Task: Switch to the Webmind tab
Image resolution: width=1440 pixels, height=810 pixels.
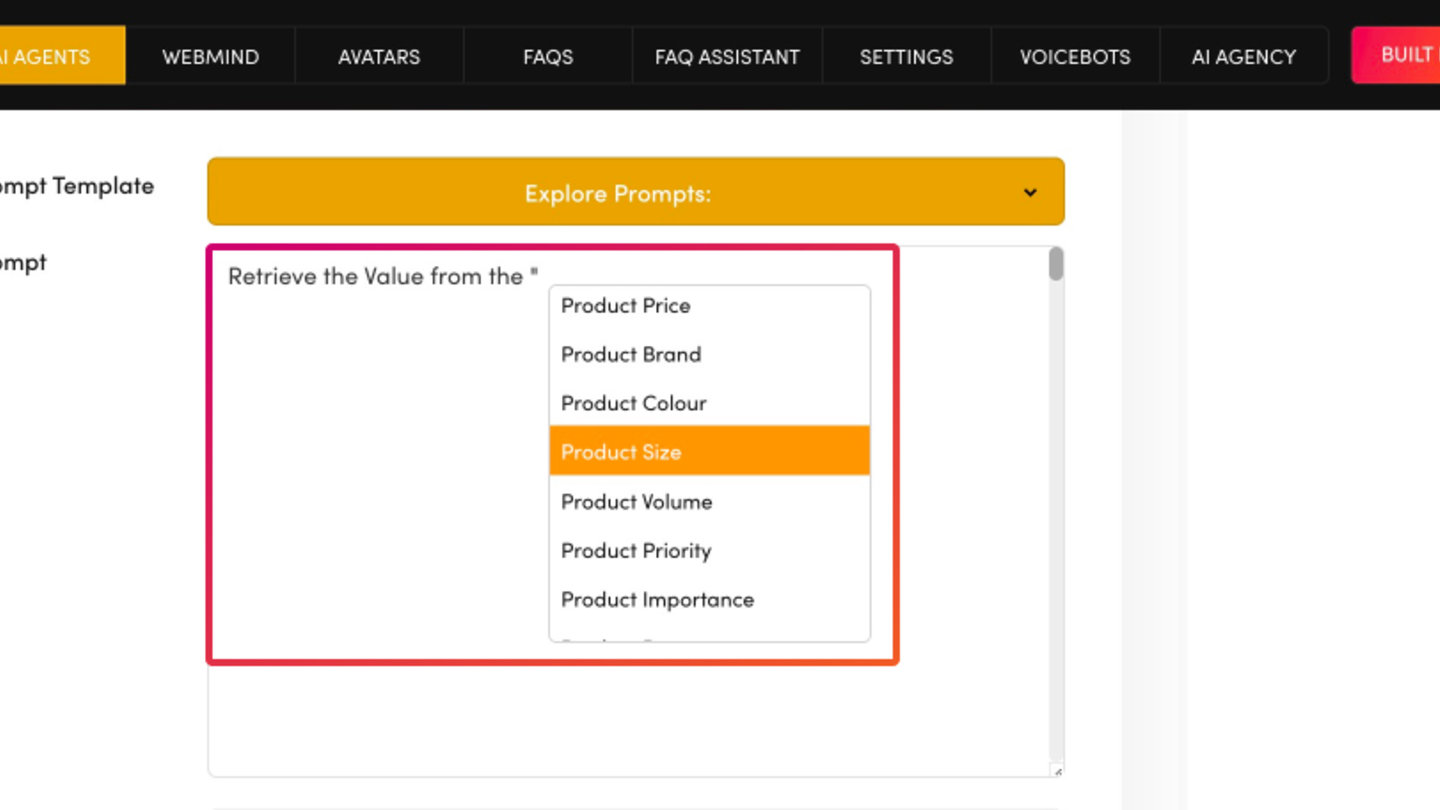Action: pyautogui.click(x=210, y=56)
